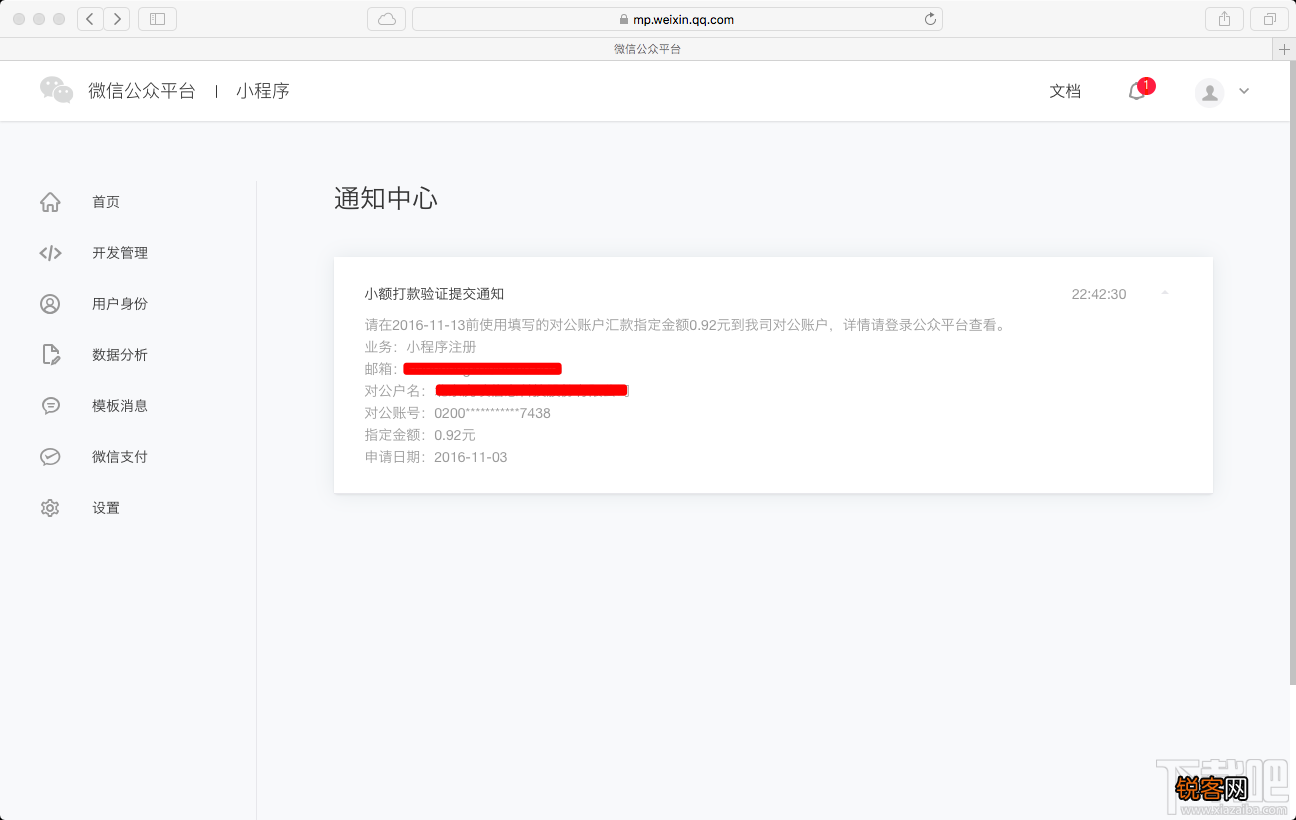The image size is (1296, 820).
Task: Click the user identity person icon
Action: pyautogui.click(x=50, y=304)
